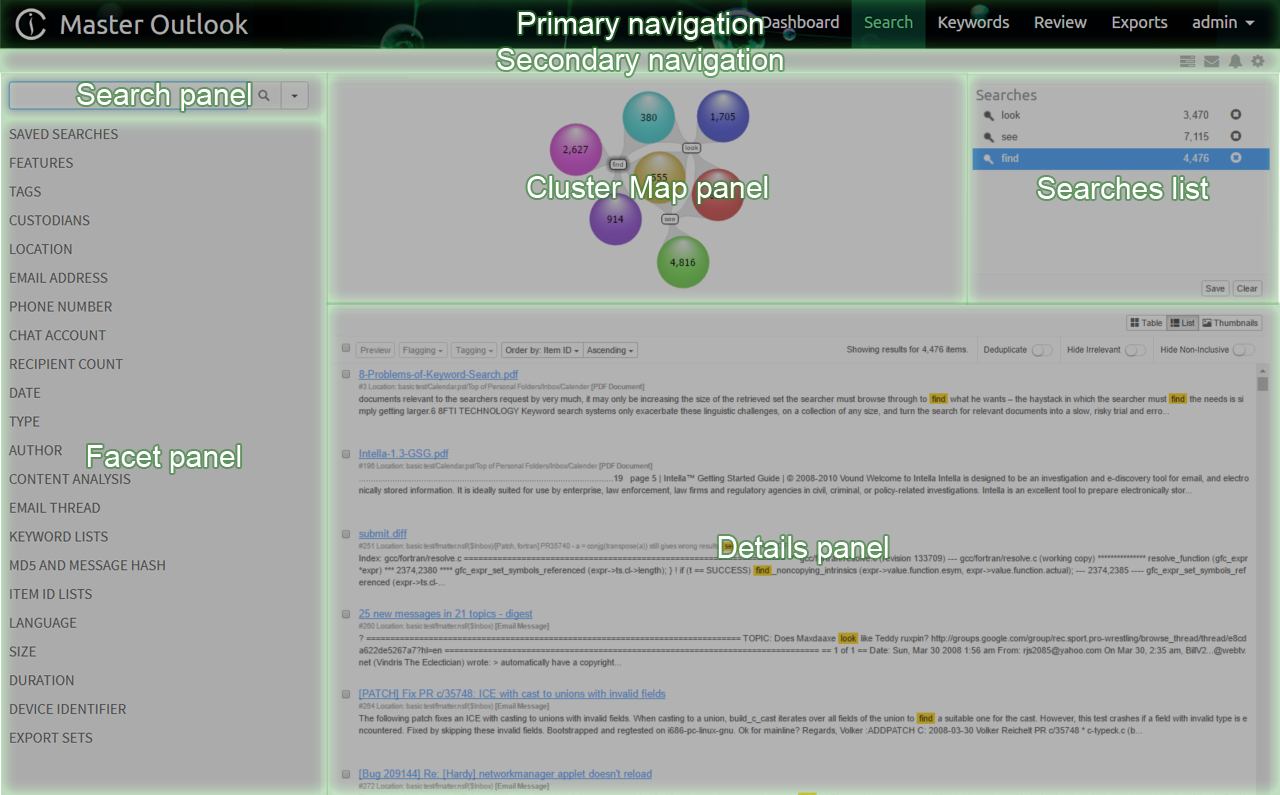This screenshot has height=795, width=1280.
Task: Expand the Tagging dropdown
Action: [x=473, y=350]
